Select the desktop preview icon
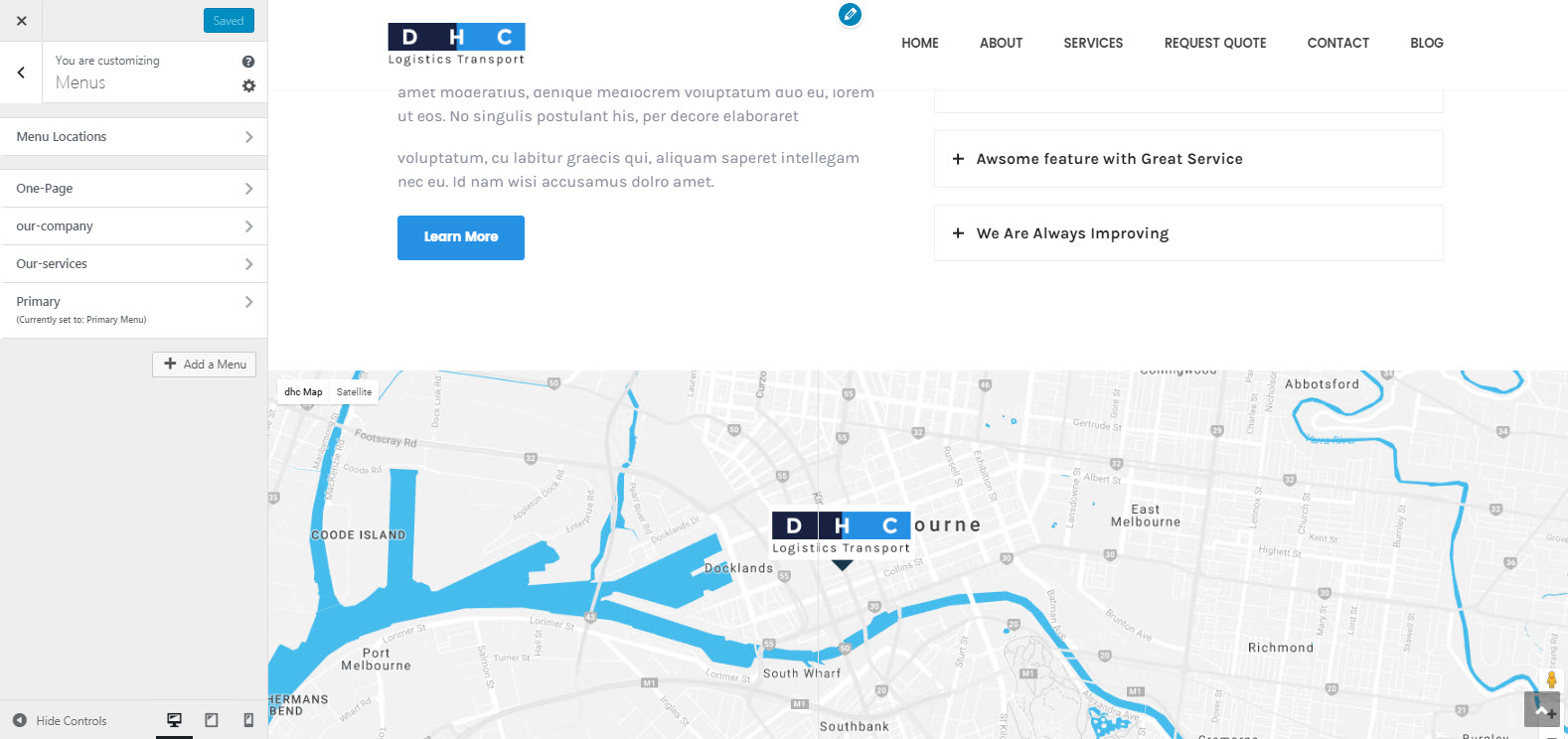This screenshot has height=739, width=1568. [x=175, y=720]
